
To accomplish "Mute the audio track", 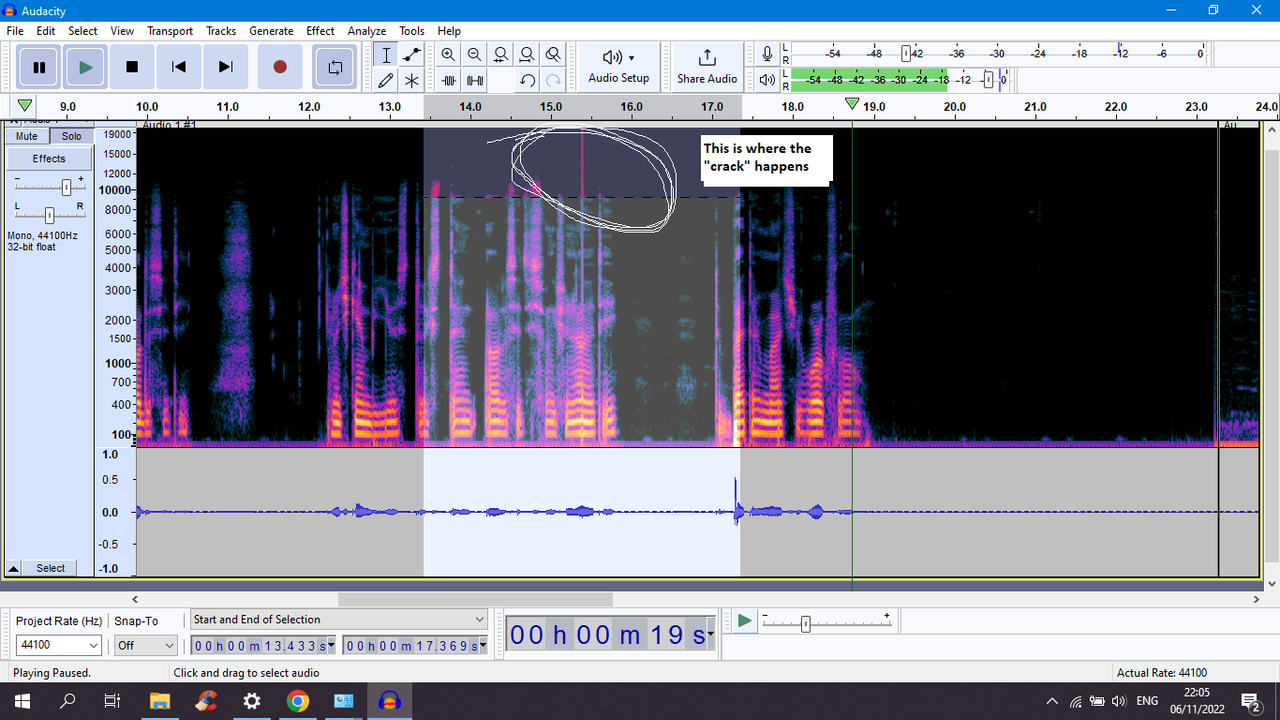I will (27, 136).
